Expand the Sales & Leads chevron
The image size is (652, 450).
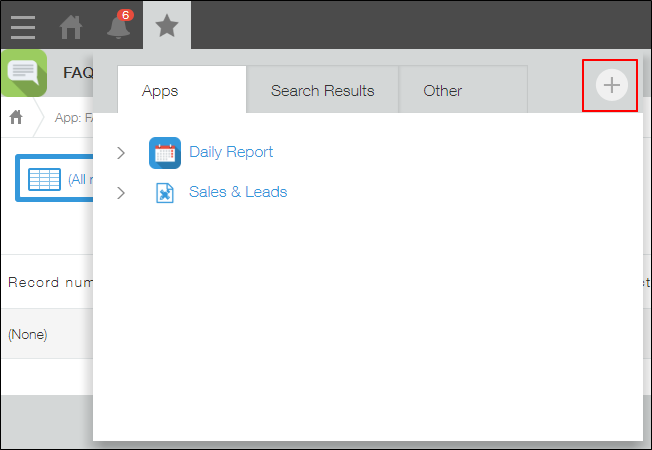click(x=121, y=193)
